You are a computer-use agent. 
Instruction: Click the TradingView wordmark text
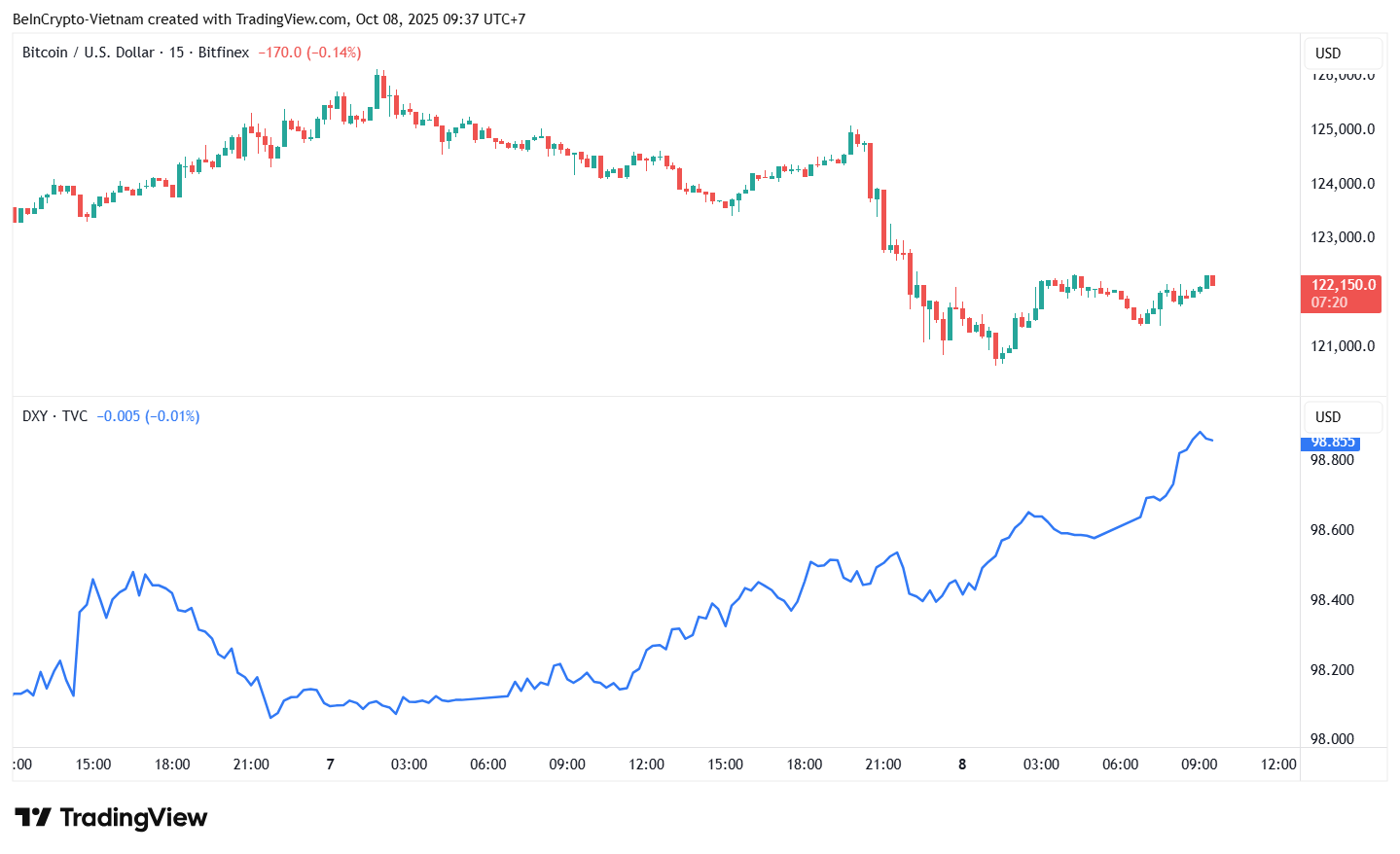click(133, 818)
